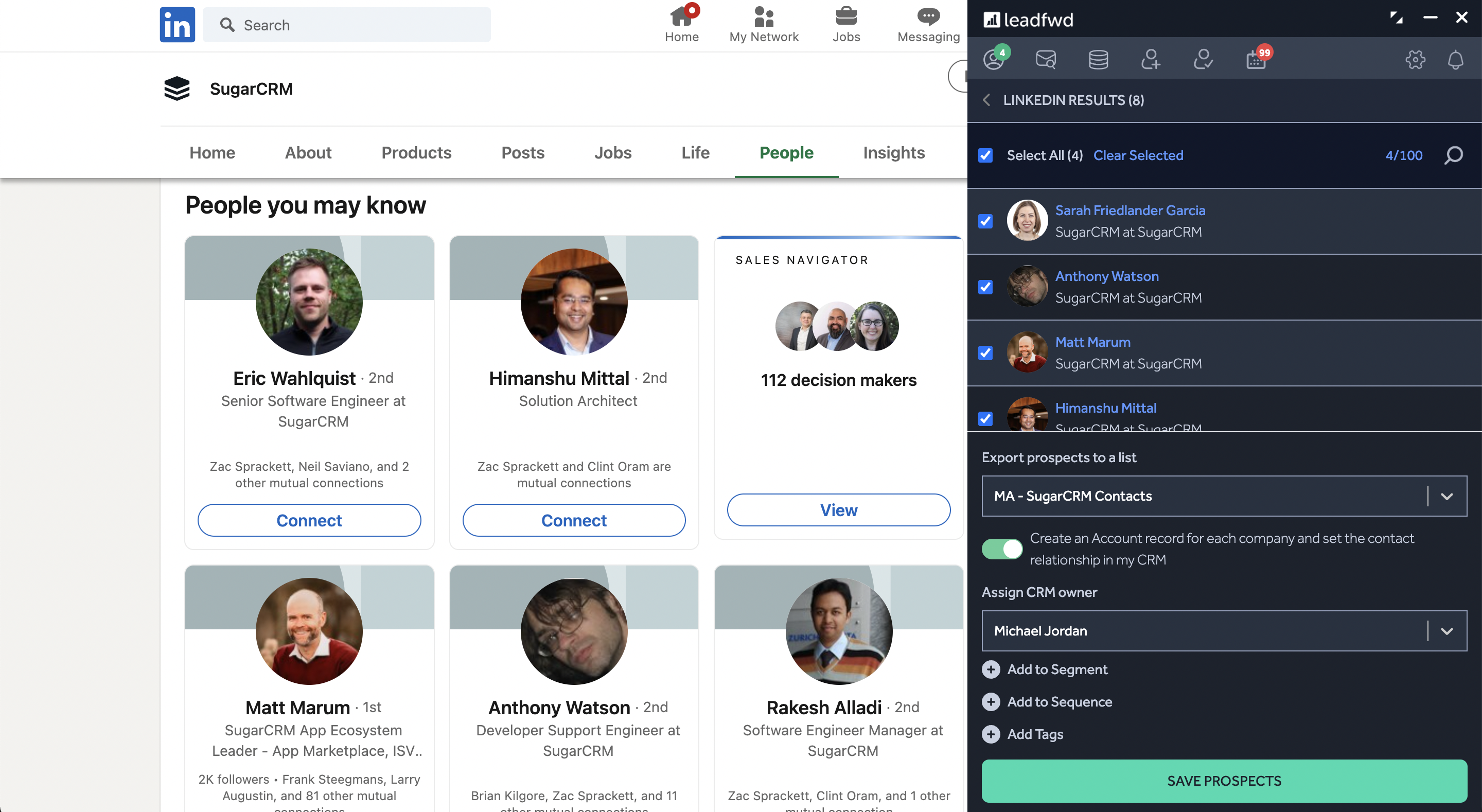
Task: Toggle the Select All checkbox
Action: tap(985, 155)
